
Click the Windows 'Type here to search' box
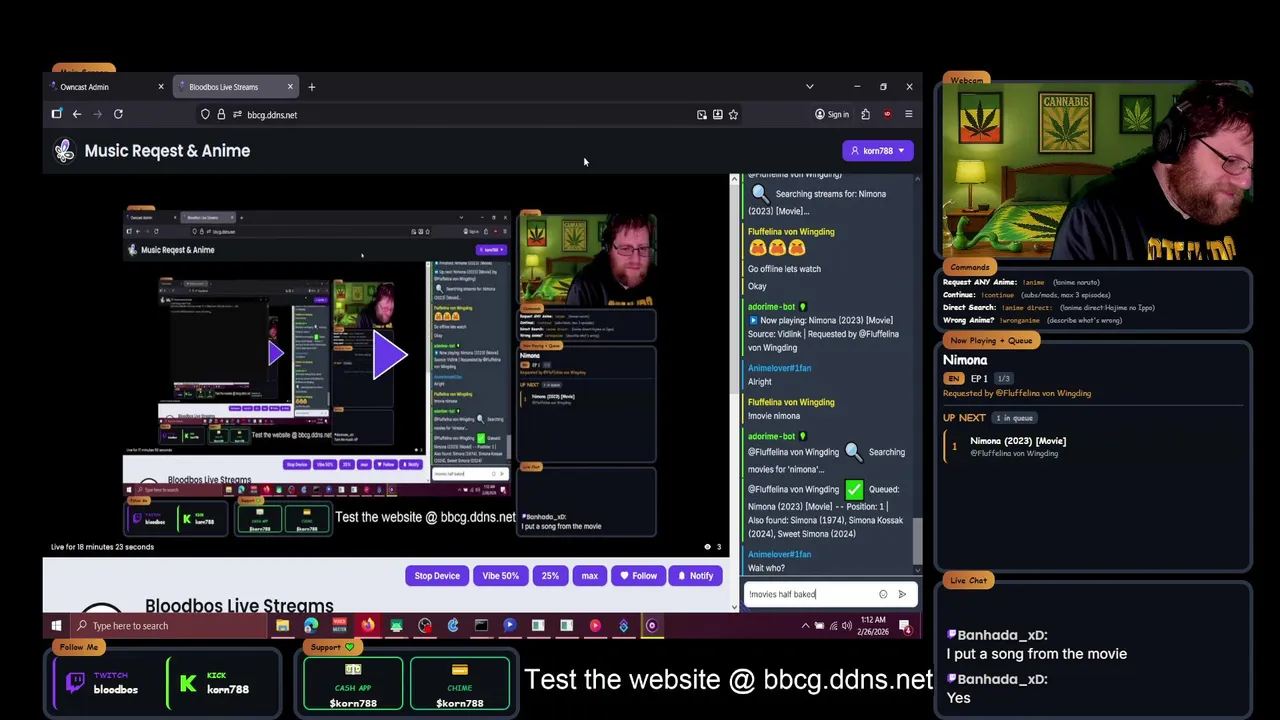(x=167, y=626)
